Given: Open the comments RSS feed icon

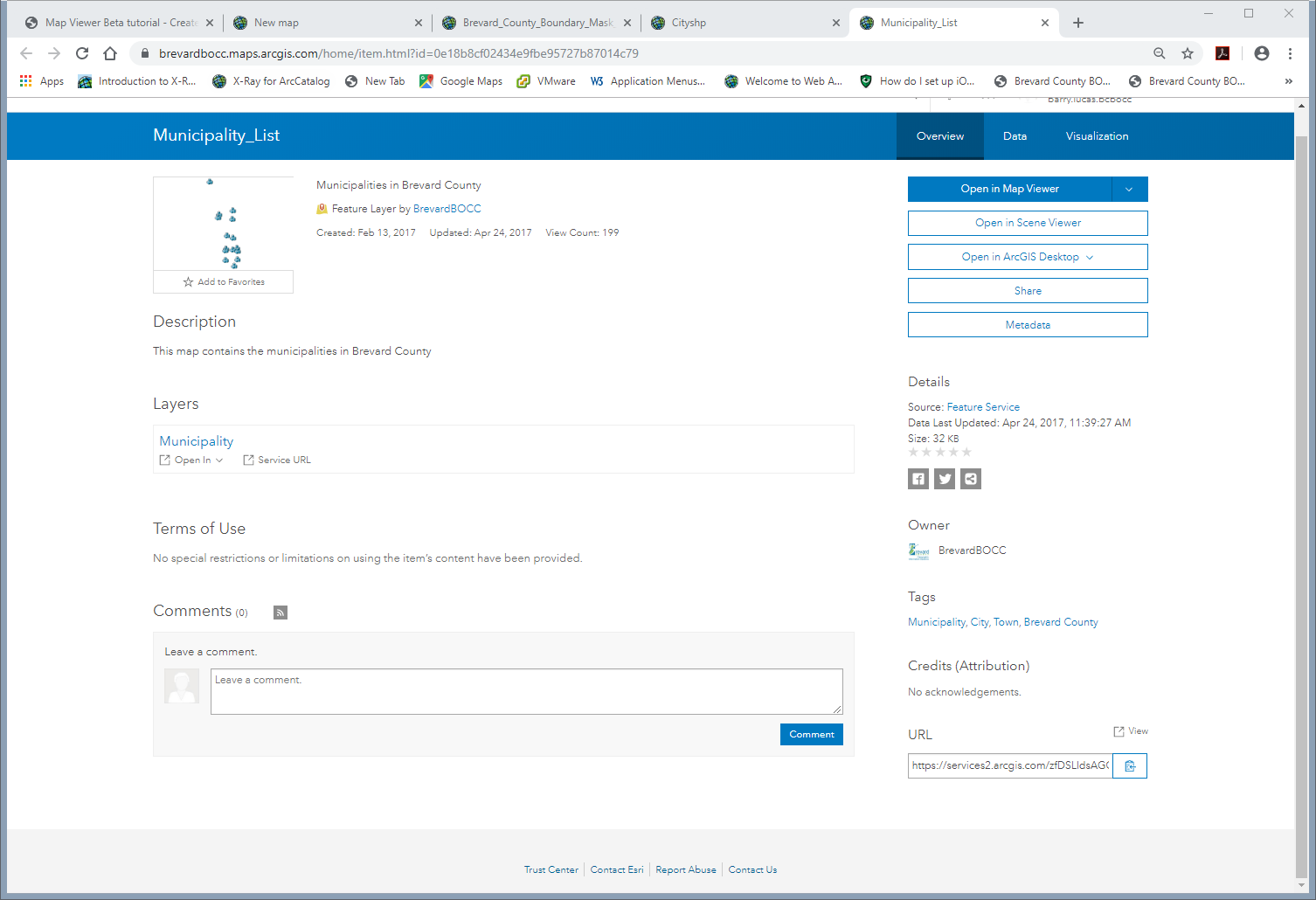Looking at the screenshot, I should tap(281, 613).
